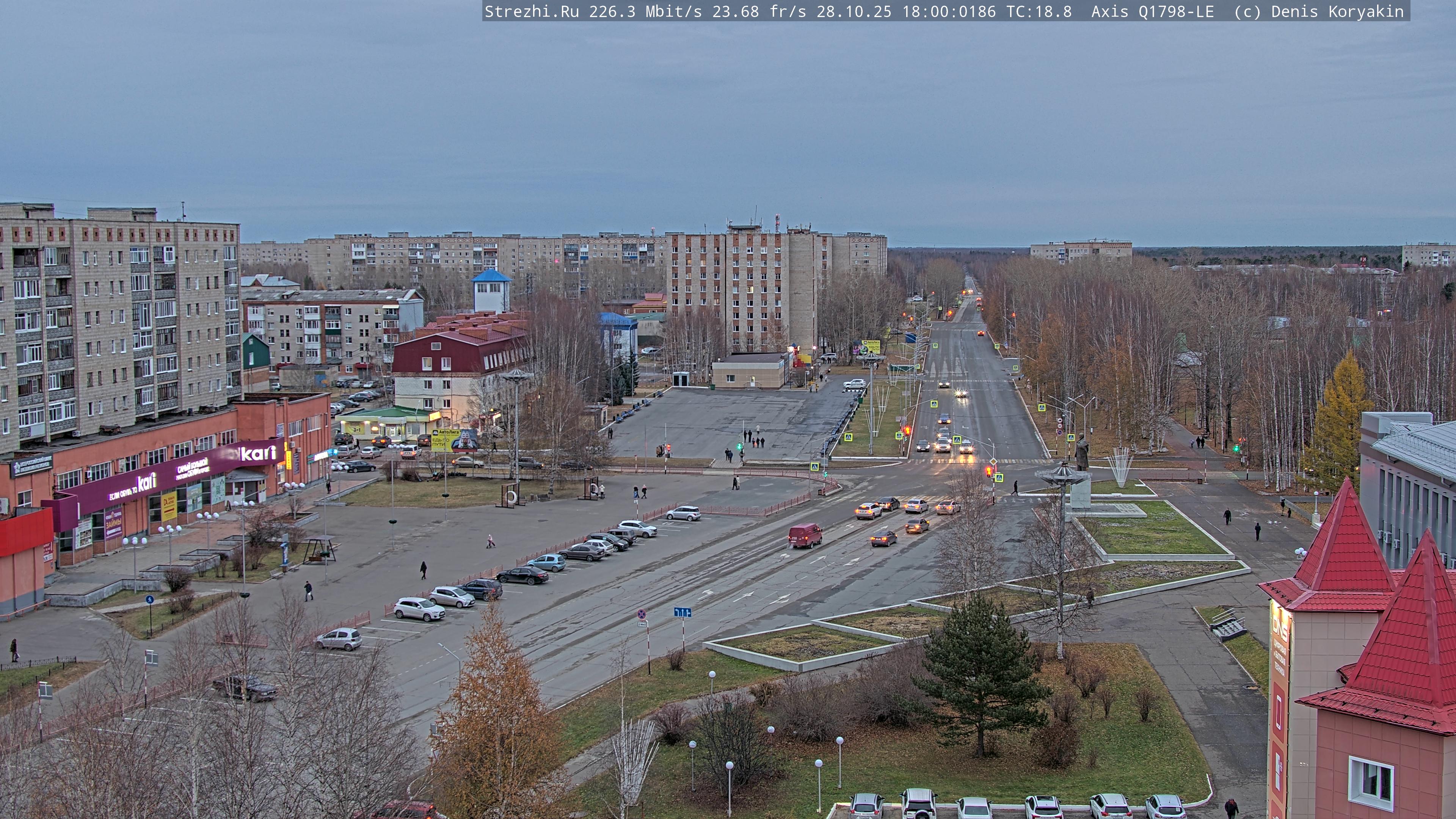Click the round blue pedestrian sign near shrubs

coord(149,599)
